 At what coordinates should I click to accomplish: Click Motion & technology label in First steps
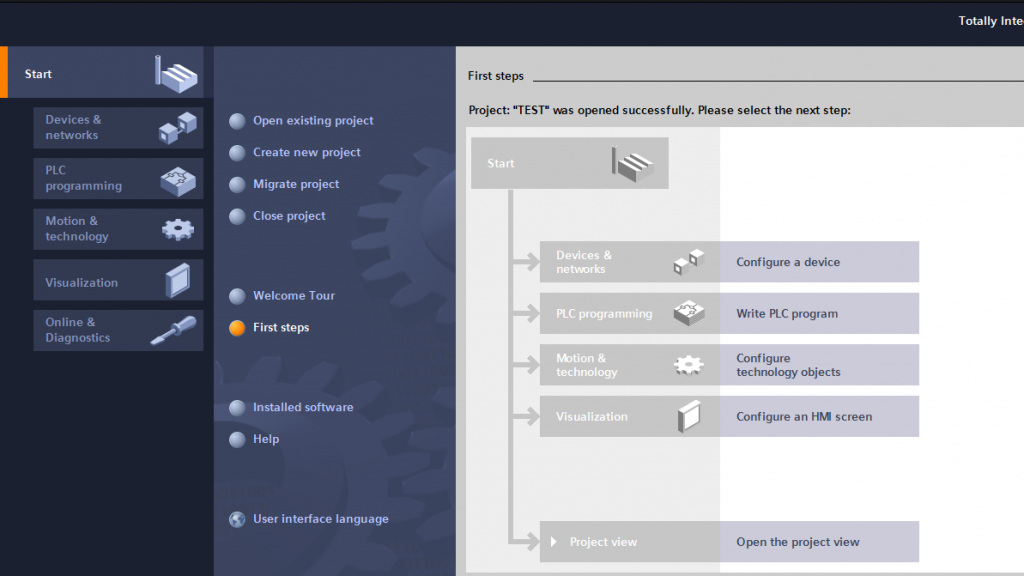(586, 365)
